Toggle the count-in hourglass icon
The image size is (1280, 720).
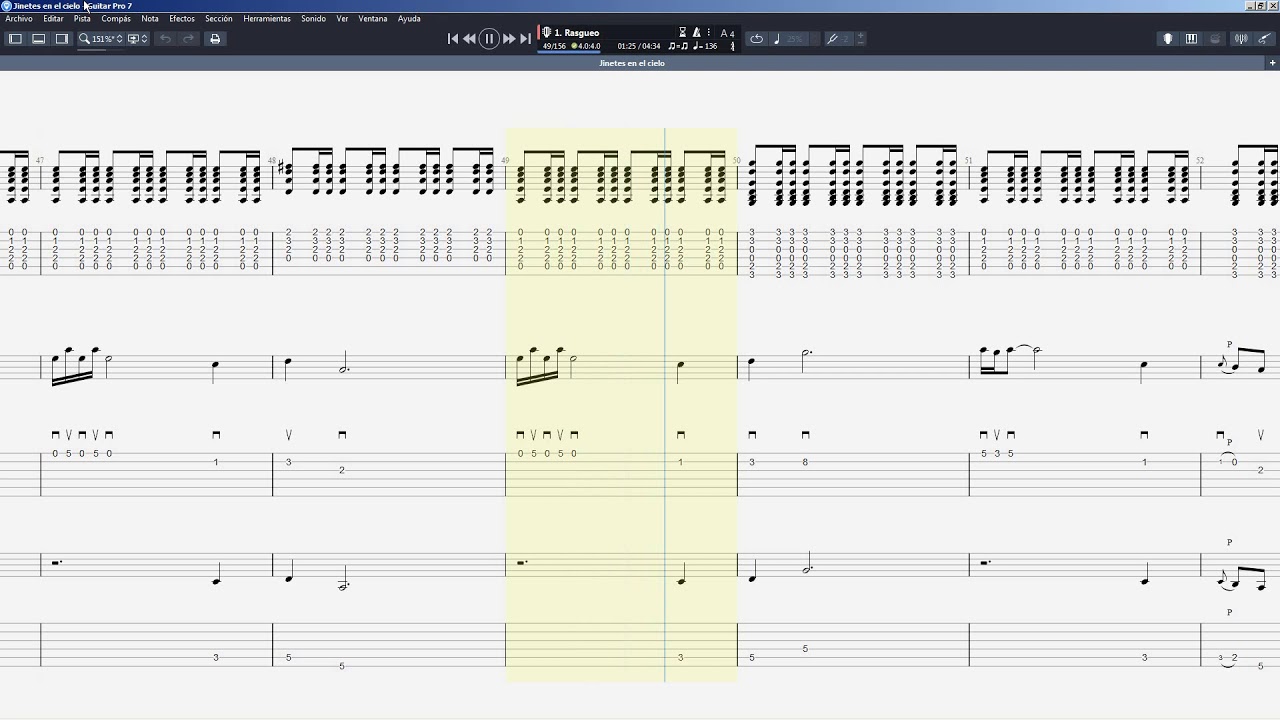click(x=683, y=33)
